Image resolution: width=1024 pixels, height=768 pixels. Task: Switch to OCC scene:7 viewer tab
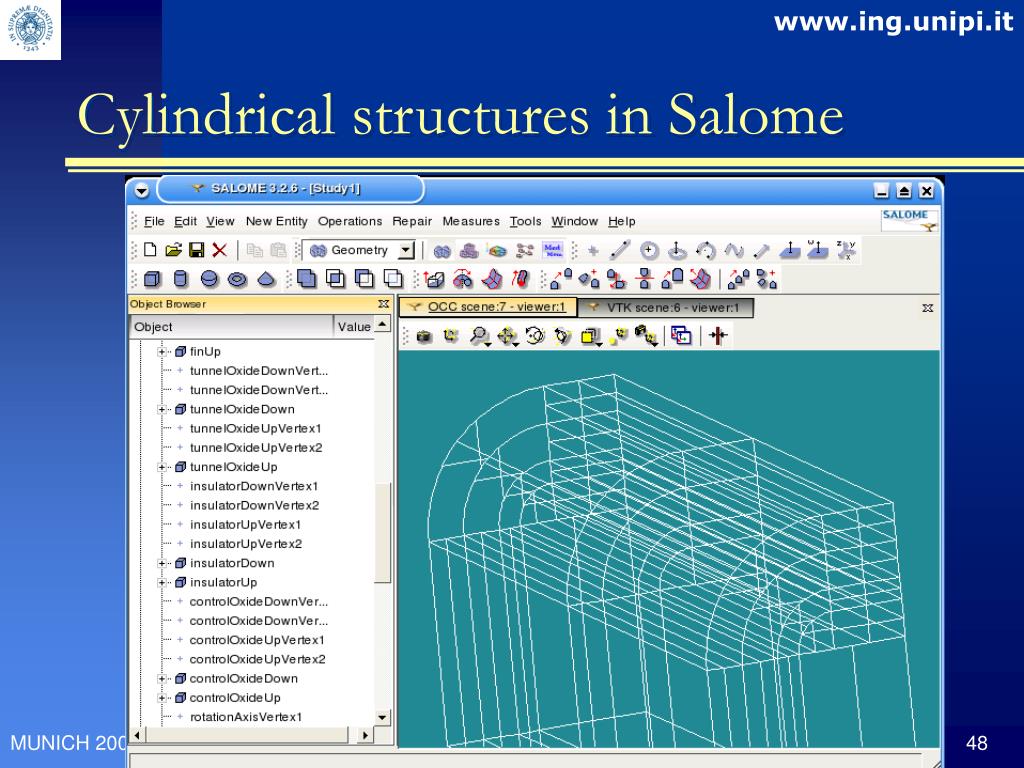(x=488, y=307)
